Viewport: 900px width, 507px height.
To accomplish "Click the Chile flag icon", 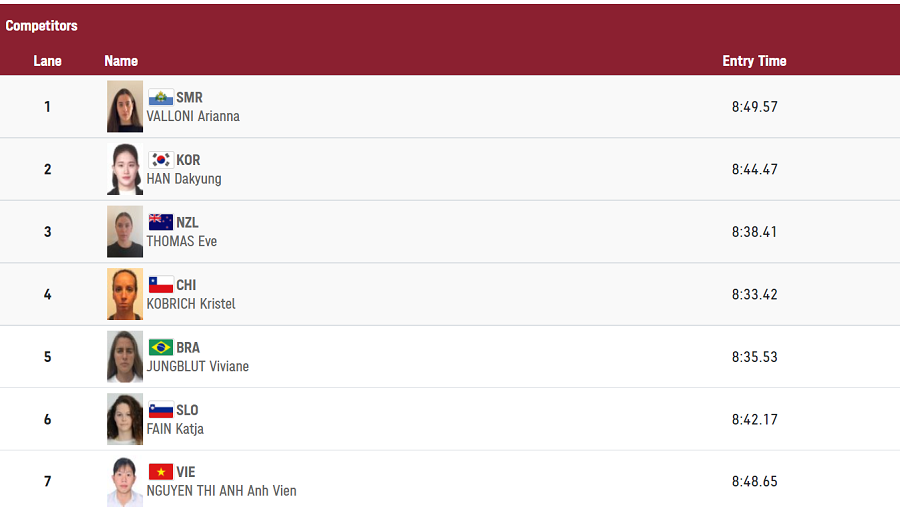I will tap(161, 285).
